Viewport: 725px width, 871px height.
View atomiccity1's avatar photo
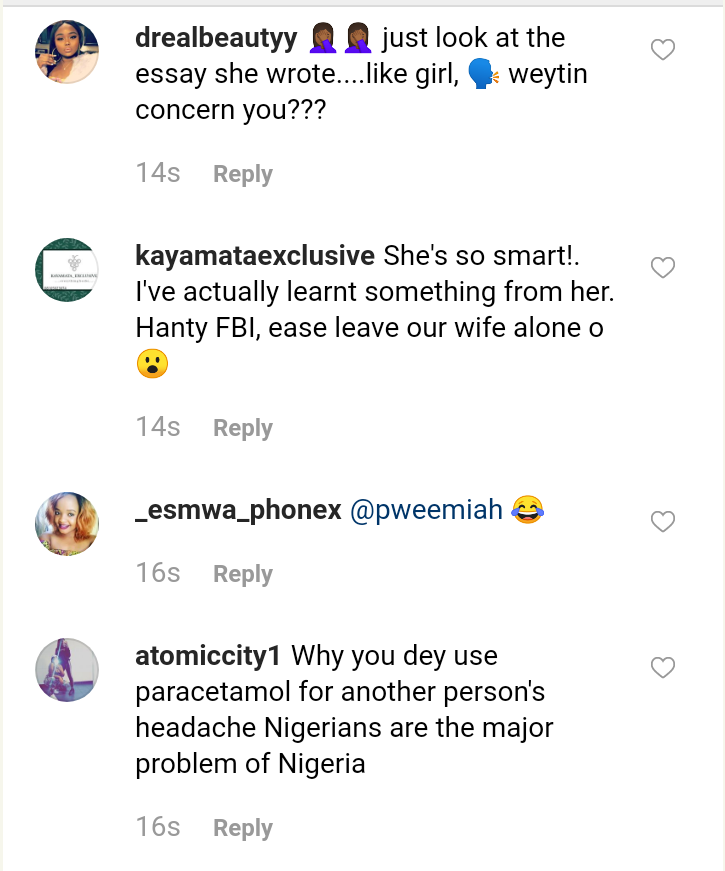[67, 670]
